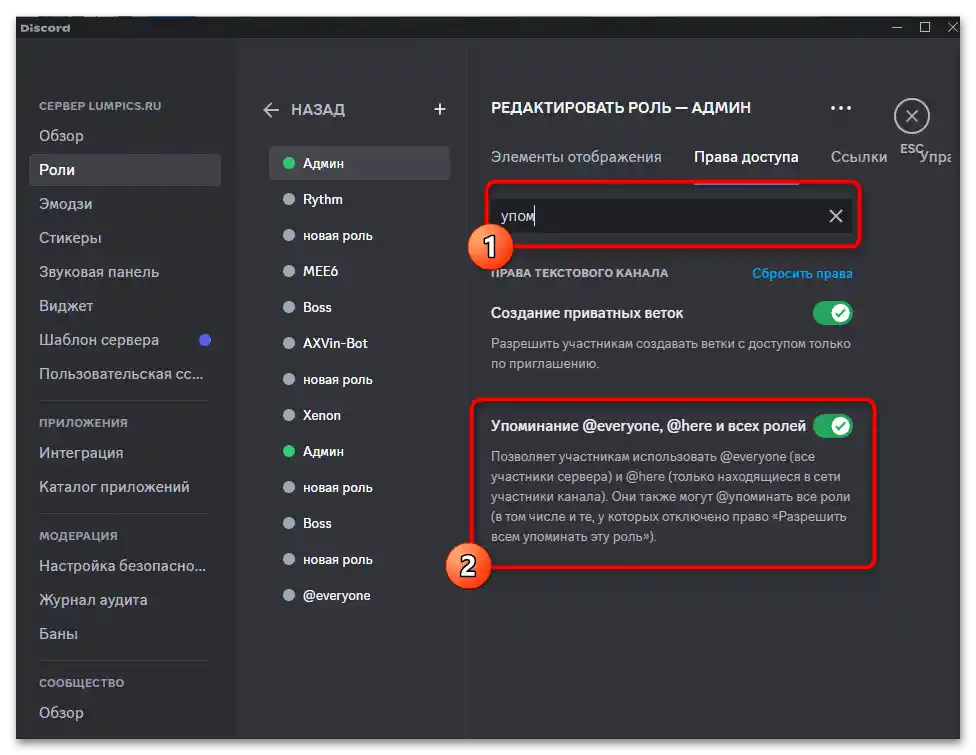This screenshot has height=755, width=976.
Task: Click the back arrow next to Назад
Action: (x=271, y=110)
